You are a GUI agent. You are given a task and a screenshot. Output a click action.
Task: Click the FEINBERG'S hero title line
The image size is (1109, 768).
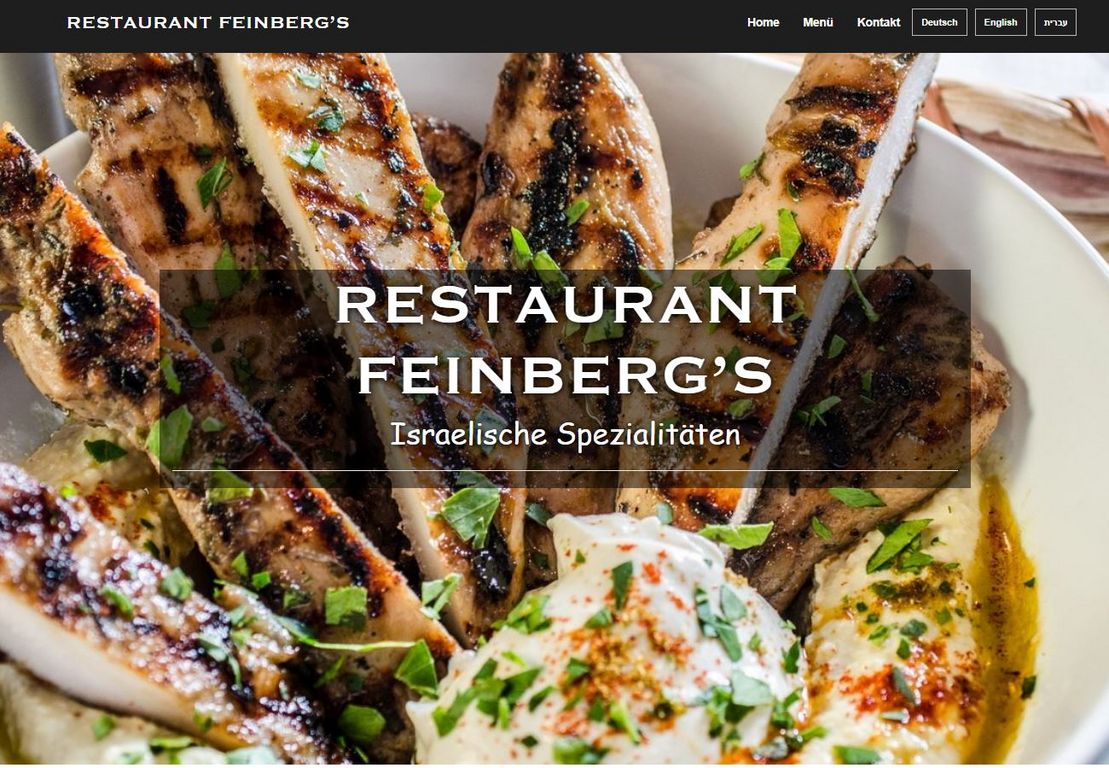565,374
